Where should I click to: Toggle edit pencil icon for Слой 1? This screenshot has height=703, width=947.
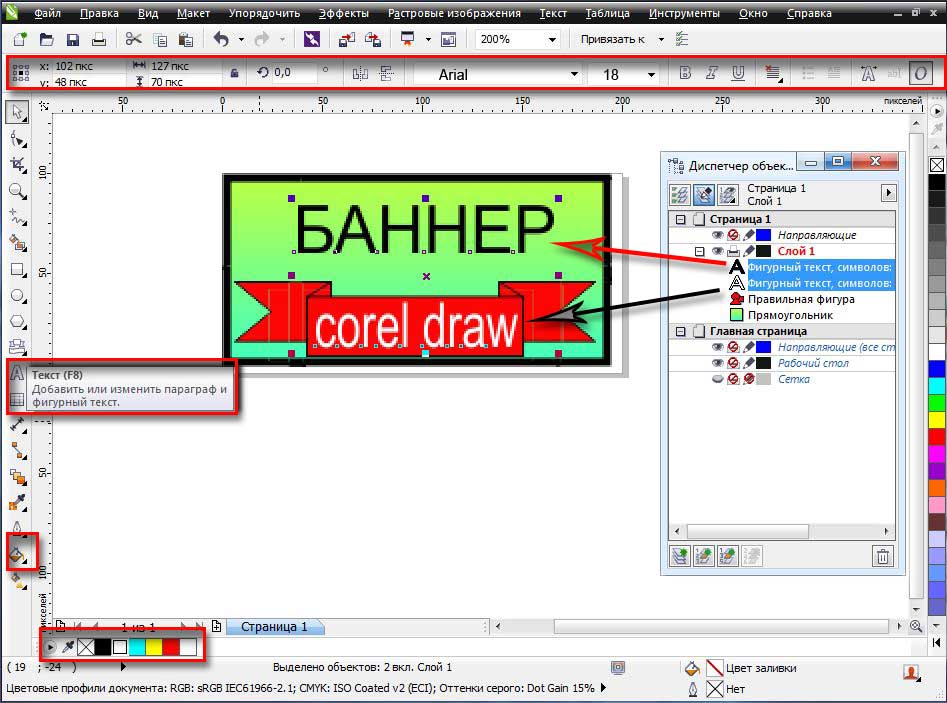pos(749,251)
